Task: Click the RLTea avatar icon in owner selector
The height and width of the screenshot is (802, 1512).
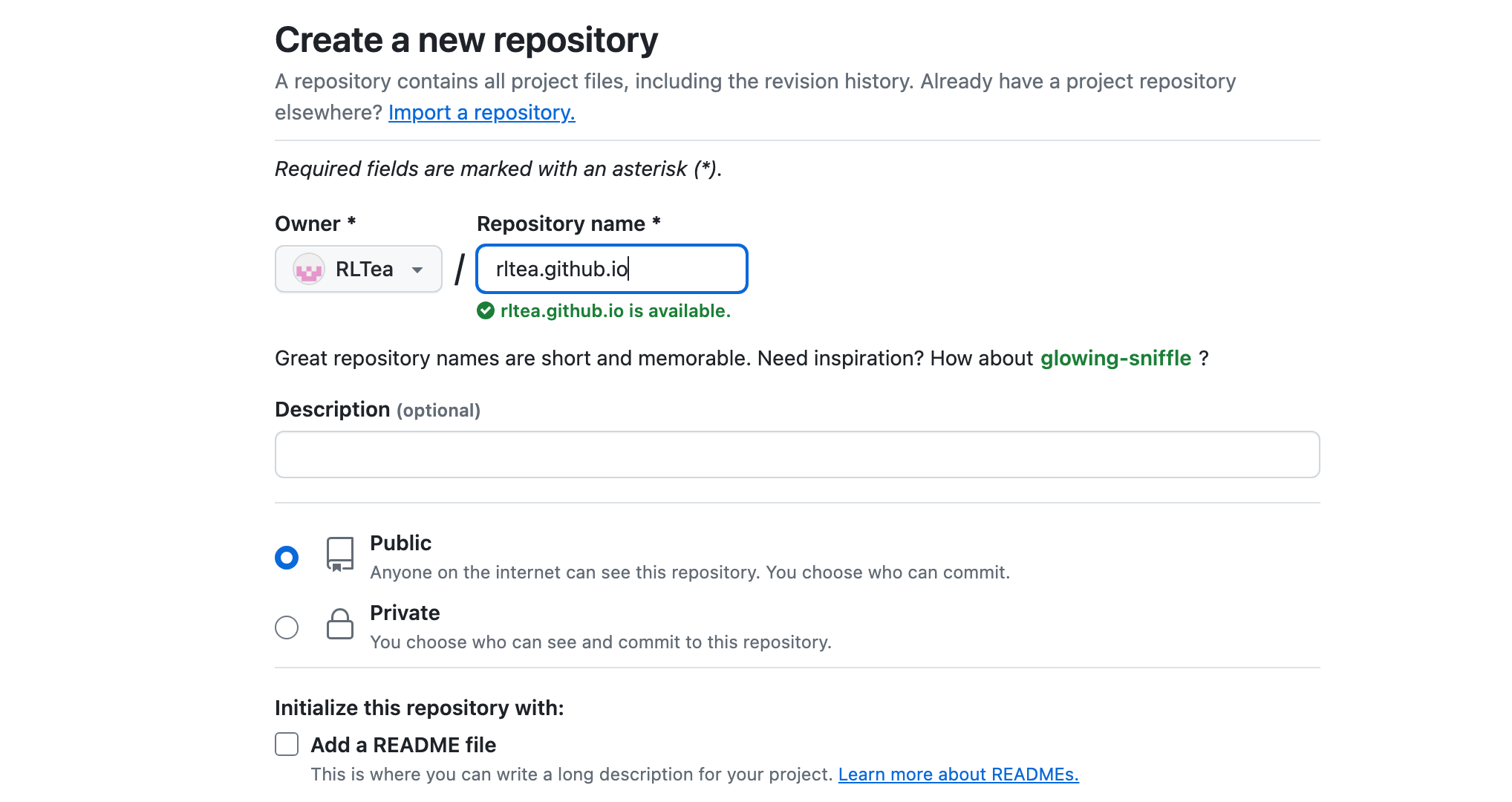Action: coord(309,270)
